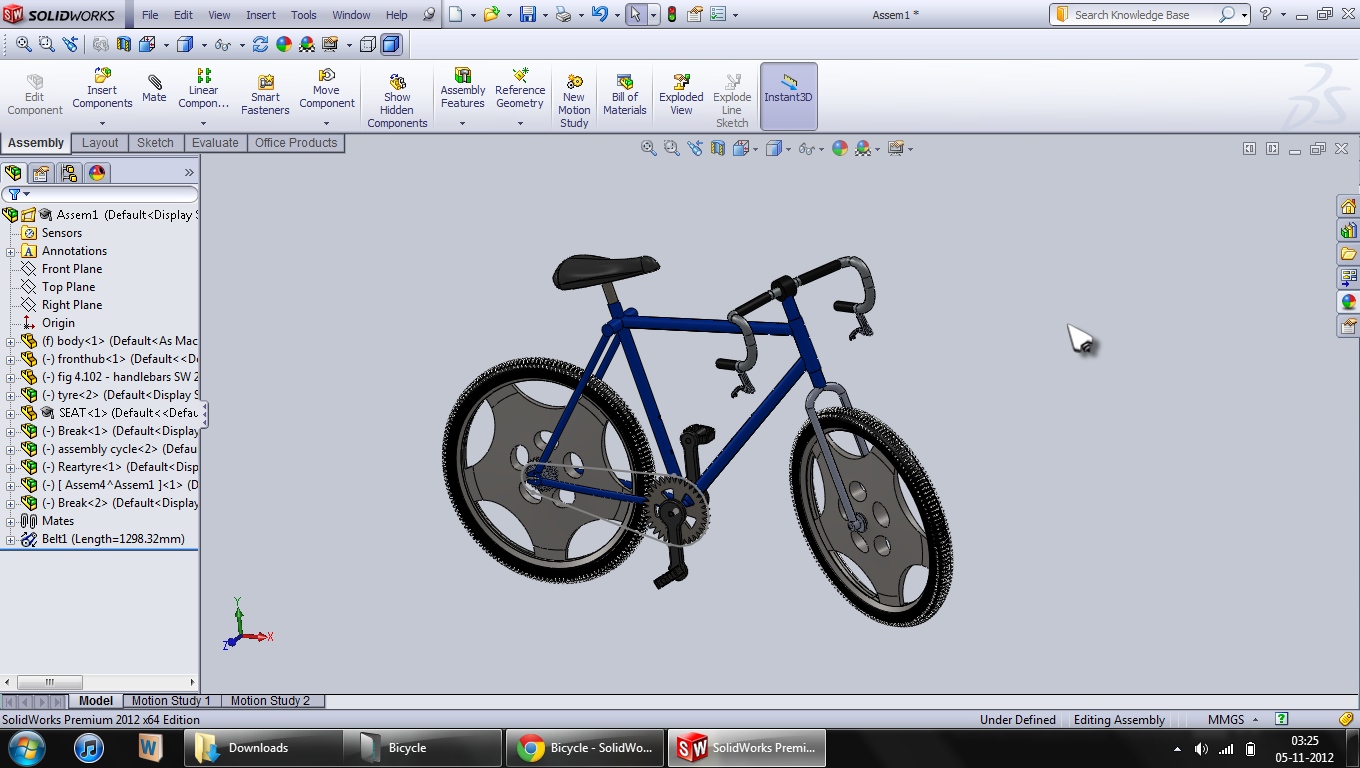The width and height of the screenshot is (1360, 768).
Task: Open the Insert menu
Action: click(x=261, y=15)
